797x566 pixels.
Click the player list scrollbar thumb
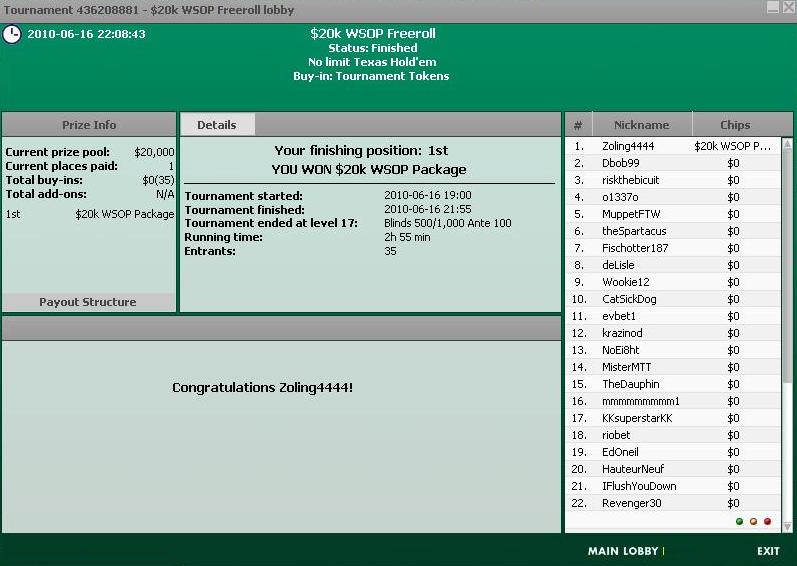point(787,267)
